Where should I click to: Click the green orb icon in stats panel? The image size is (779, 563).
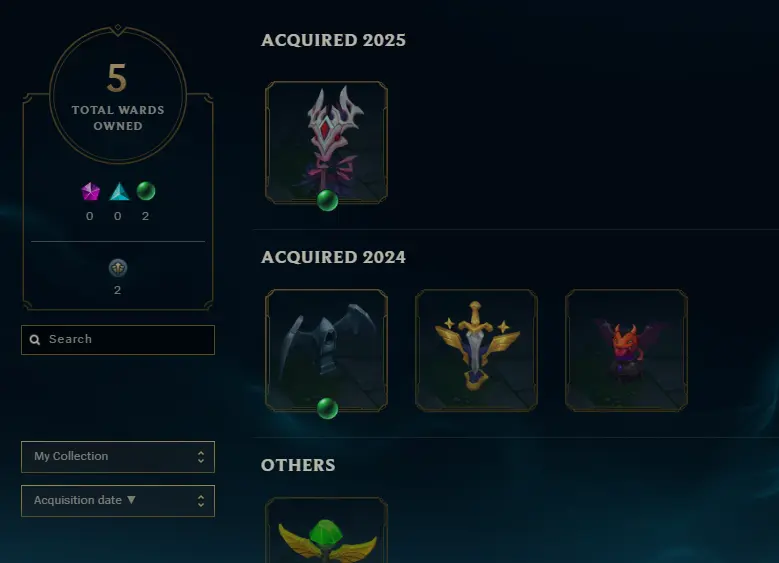[x=146, y=191]
